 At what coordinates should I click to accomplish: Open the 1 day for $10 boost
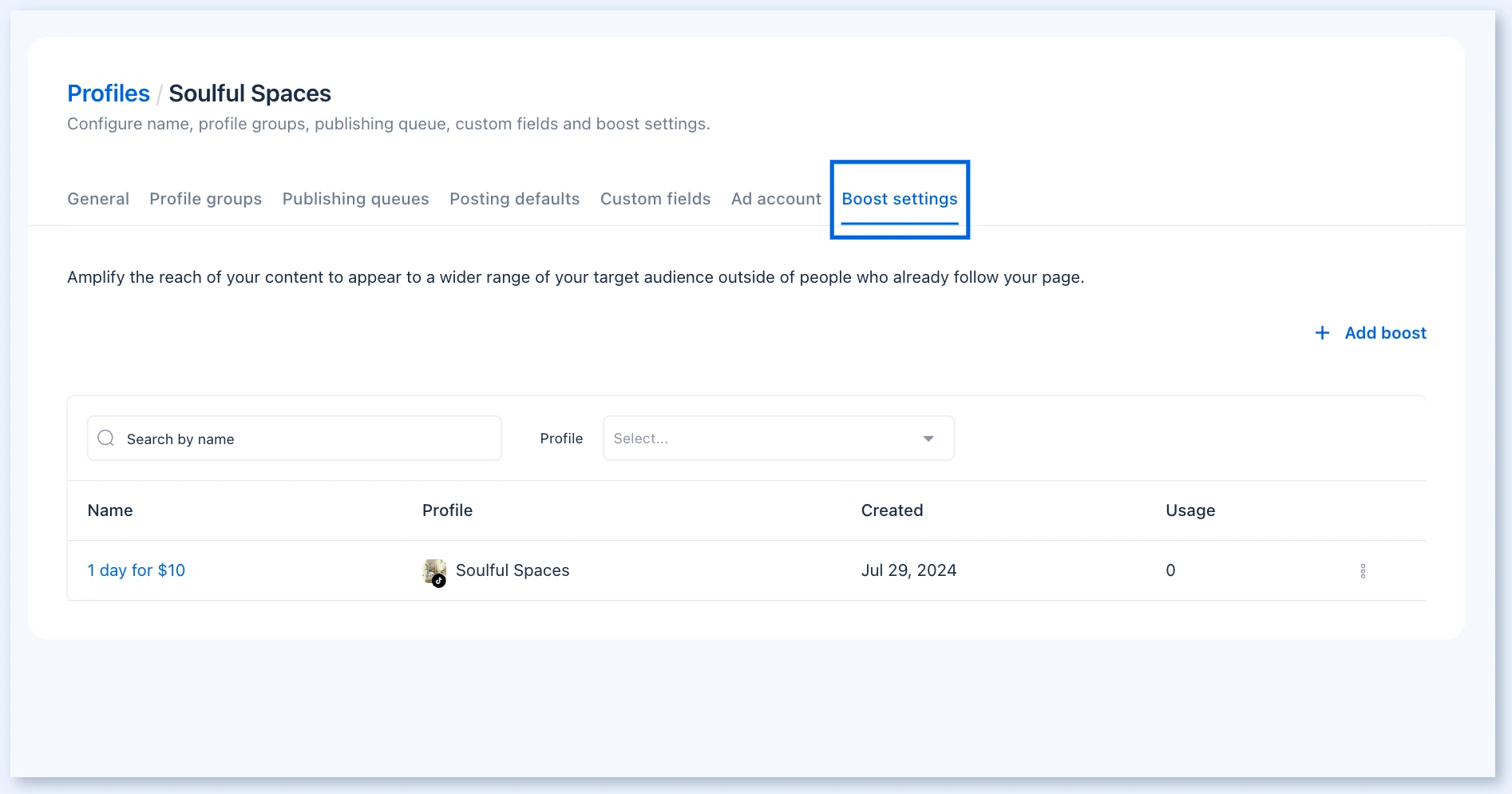tap(137, 570)
